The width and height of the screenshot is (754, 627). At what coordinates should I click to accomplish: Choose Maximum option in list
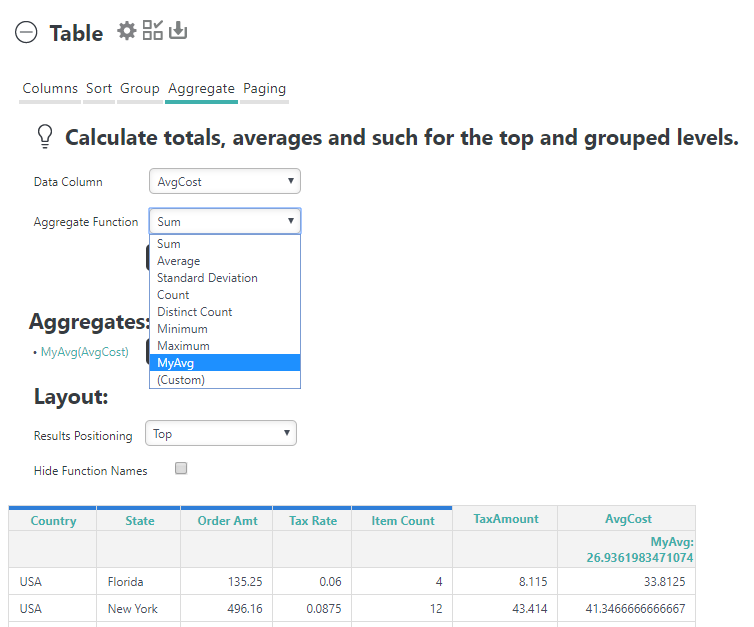[225, 346]
